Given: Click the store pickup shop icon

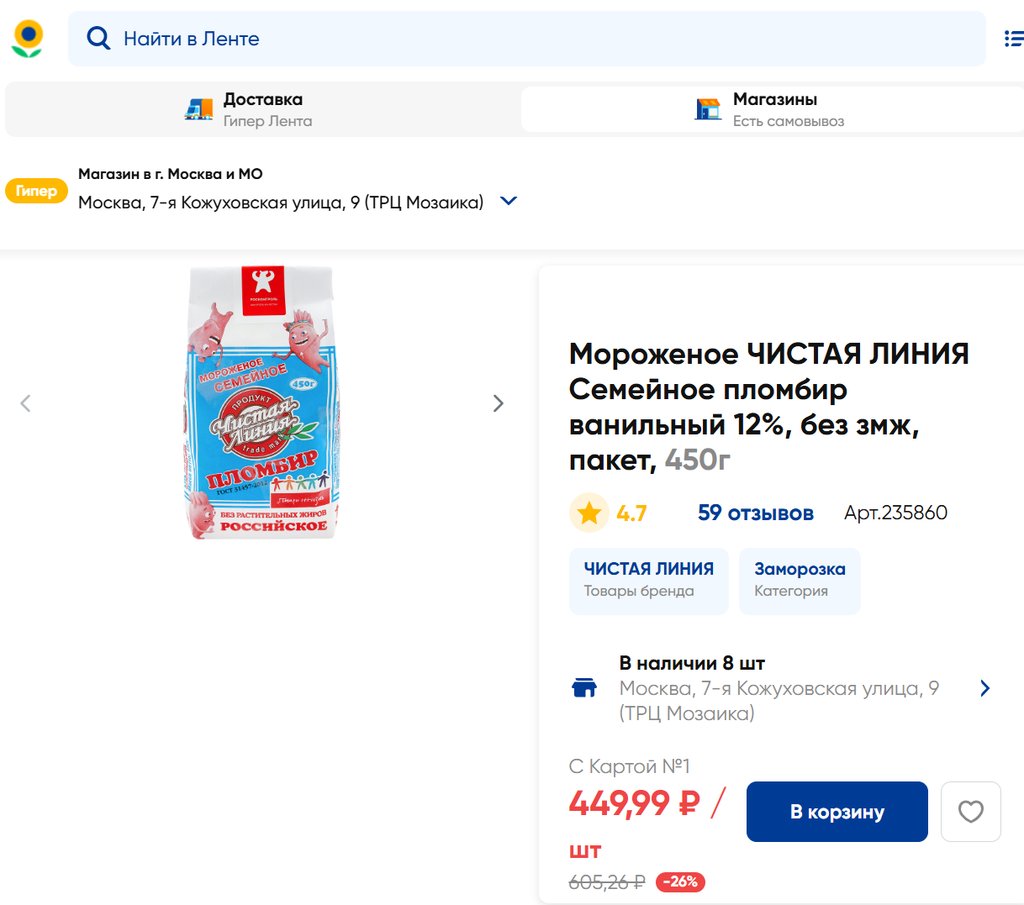Looking at the screenshot, I should (x=708, y=109).
